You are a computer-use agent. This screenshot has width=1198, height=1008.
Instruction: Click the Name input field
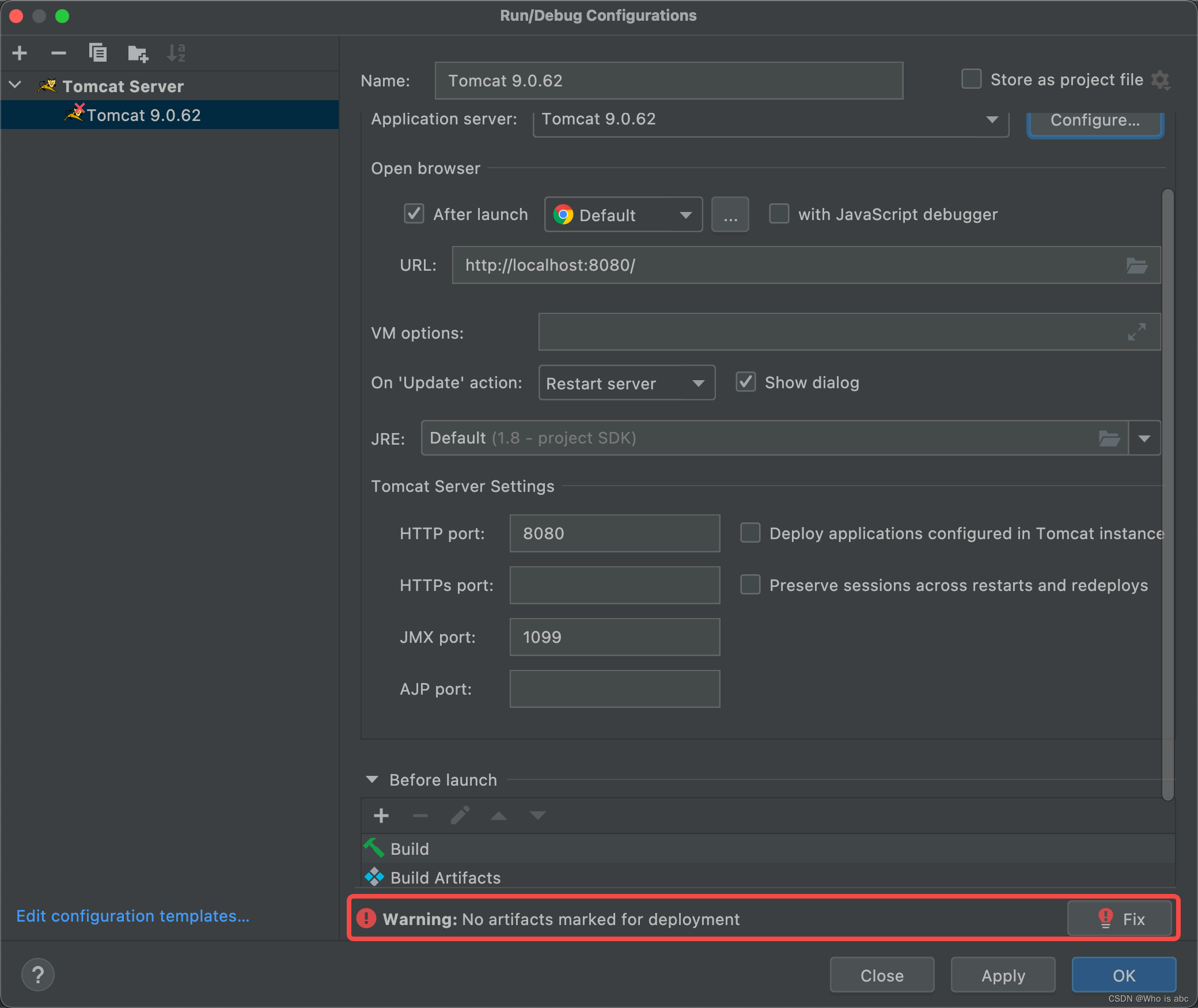click(669, 81)
